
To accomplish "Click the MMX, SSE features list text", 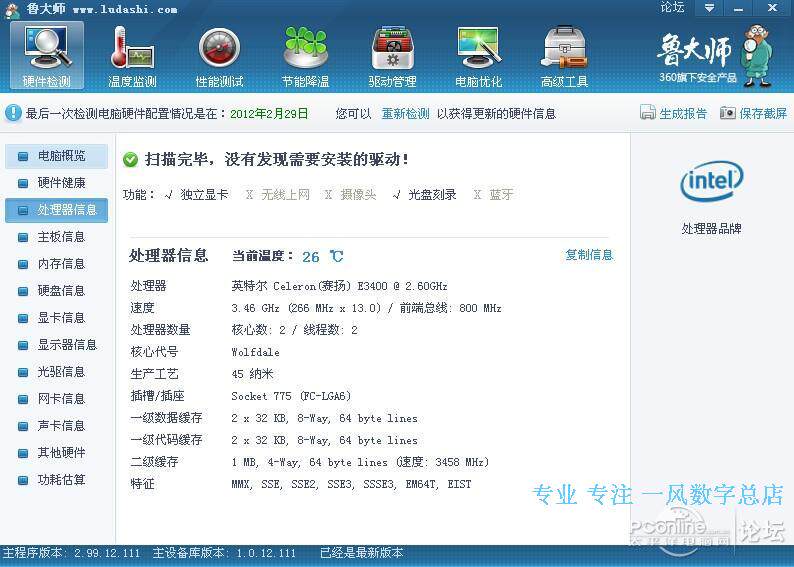I will (x=351, y=484).
